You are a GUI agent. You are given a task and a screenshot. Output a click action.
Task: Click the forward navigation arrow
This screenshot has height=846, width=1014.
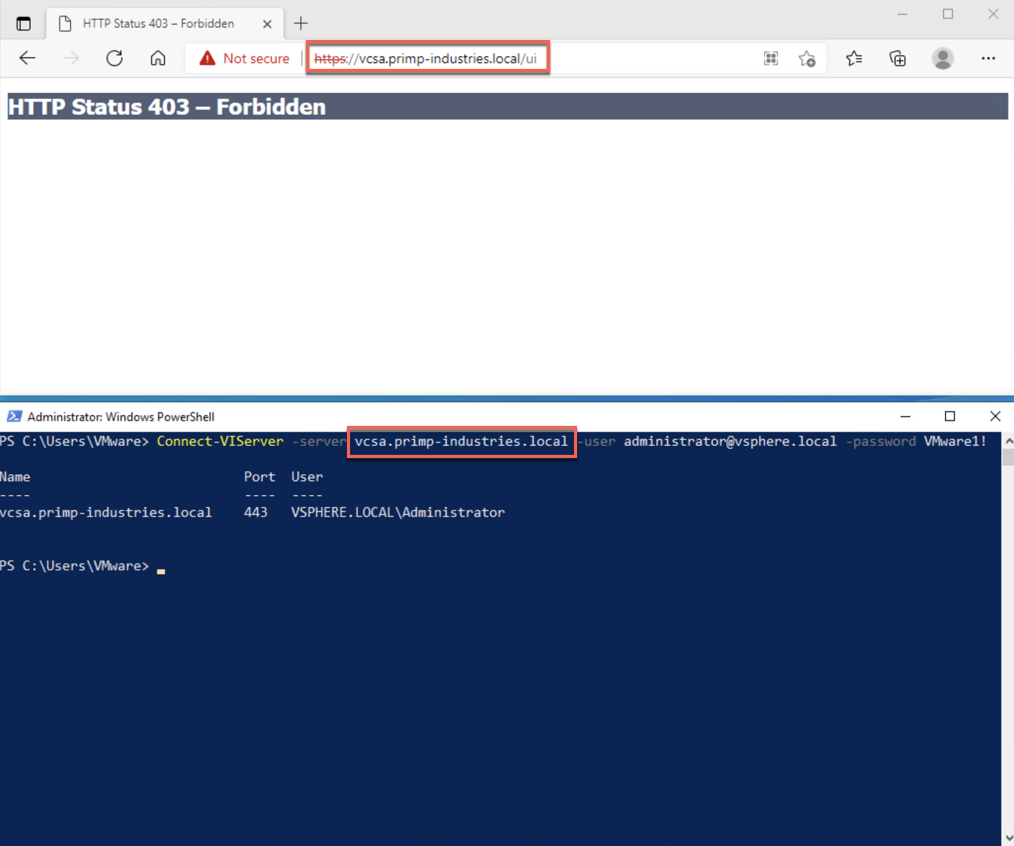click(69, 58)
